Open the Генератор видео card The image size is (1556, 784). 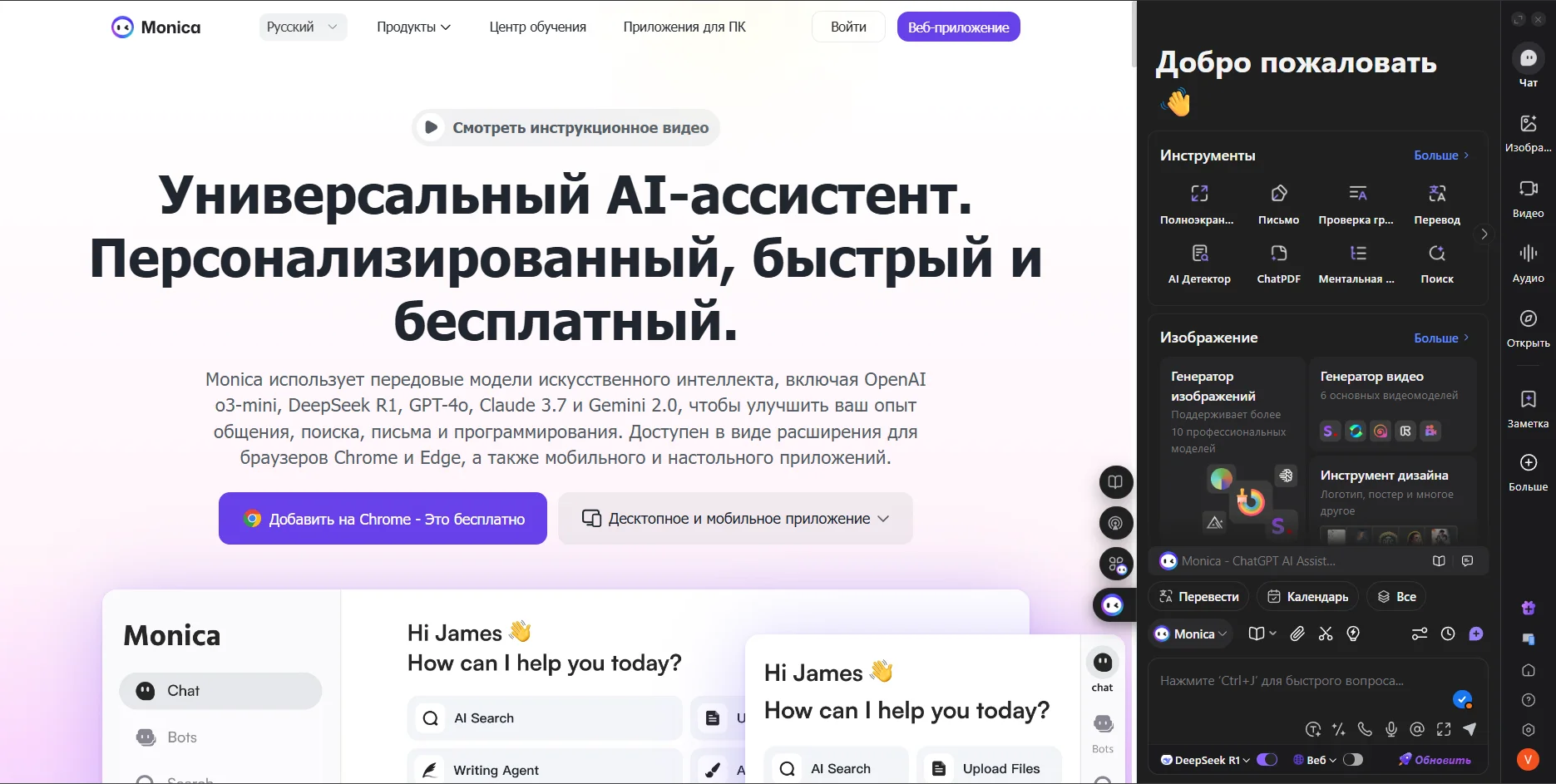pos(1393,403)
